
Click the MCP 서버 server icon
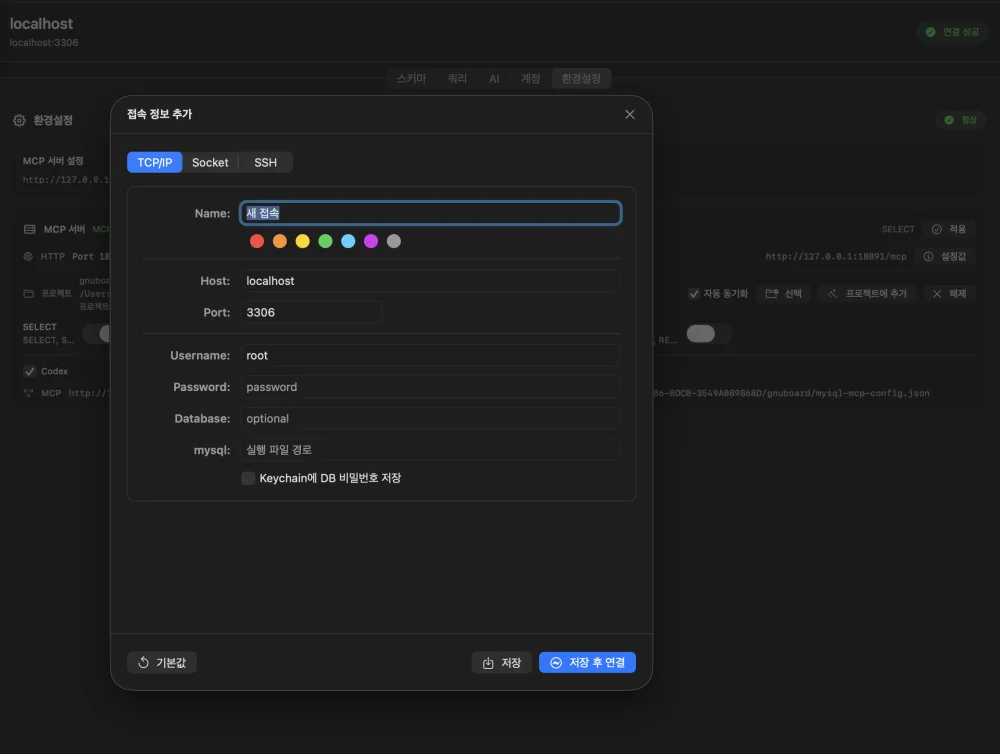tap(29, 230)
